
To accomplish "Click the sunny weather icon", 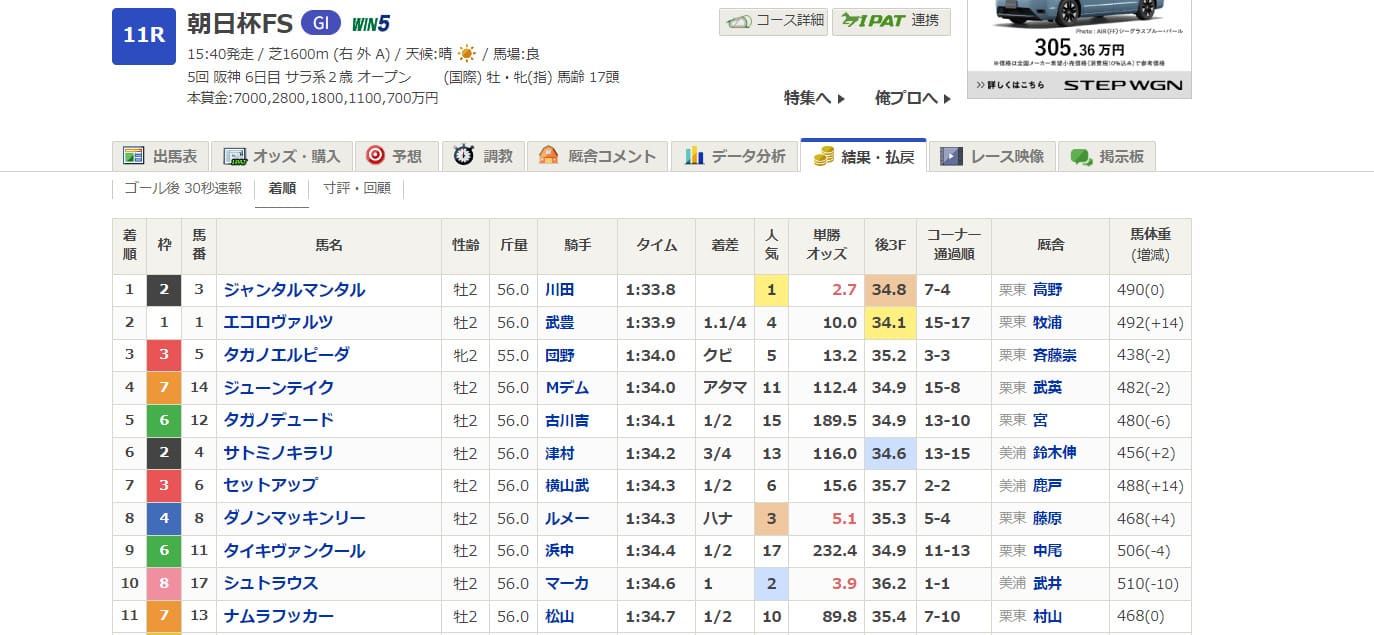I will [466, 54].
